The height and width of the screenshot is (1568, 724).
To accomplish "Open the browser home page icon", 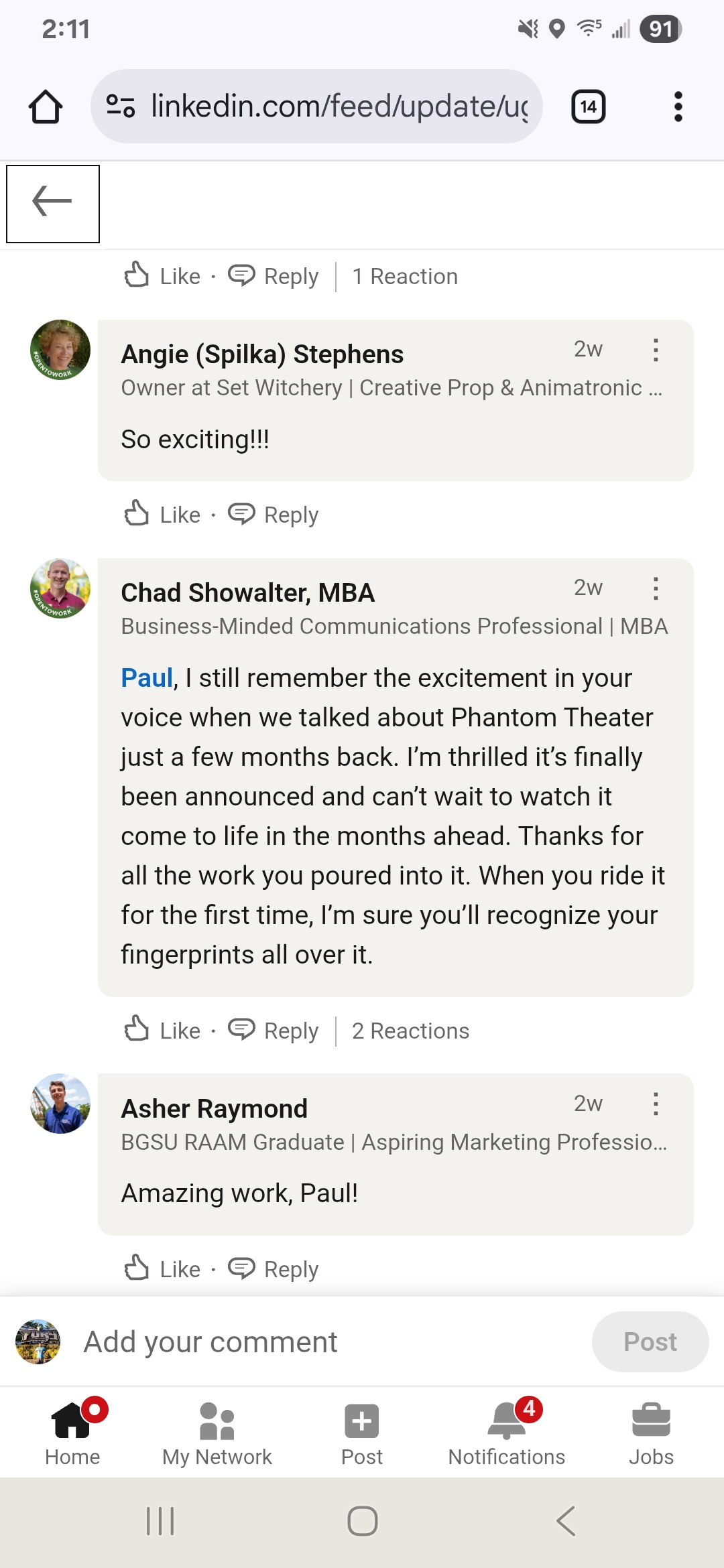I will tap(46, 107).
